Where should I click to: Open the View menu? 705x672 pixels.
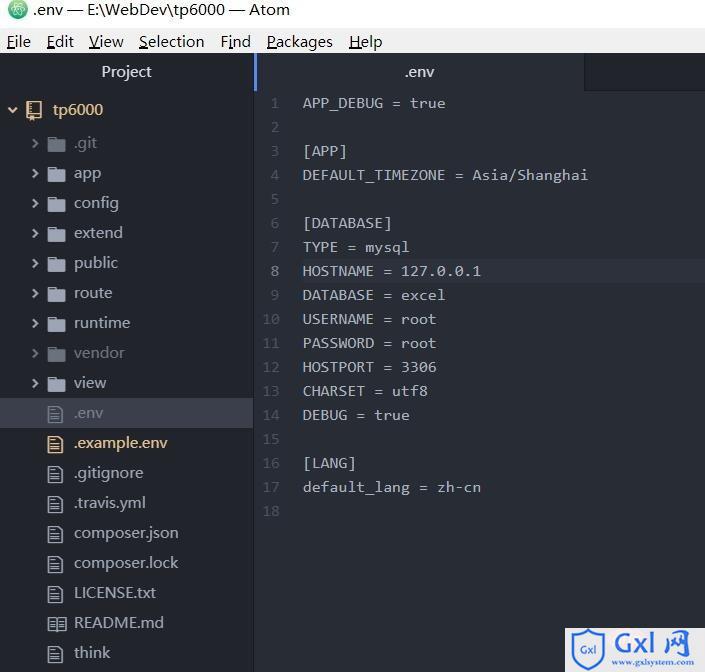(106, 41)
